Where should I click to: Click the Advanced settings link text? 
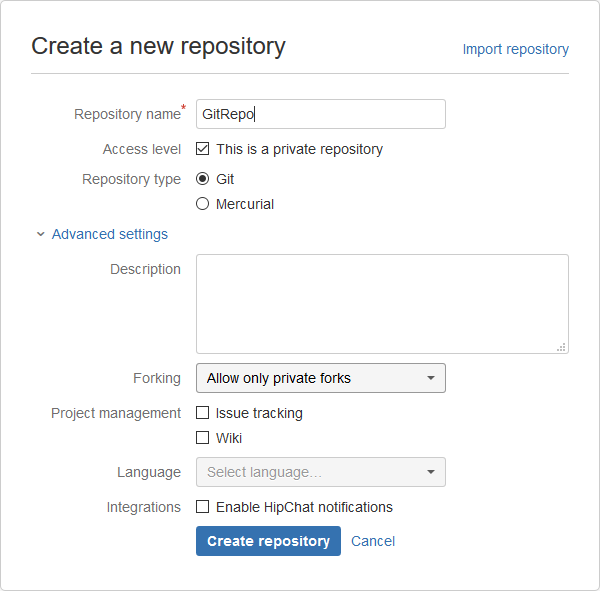coord(110,234)
